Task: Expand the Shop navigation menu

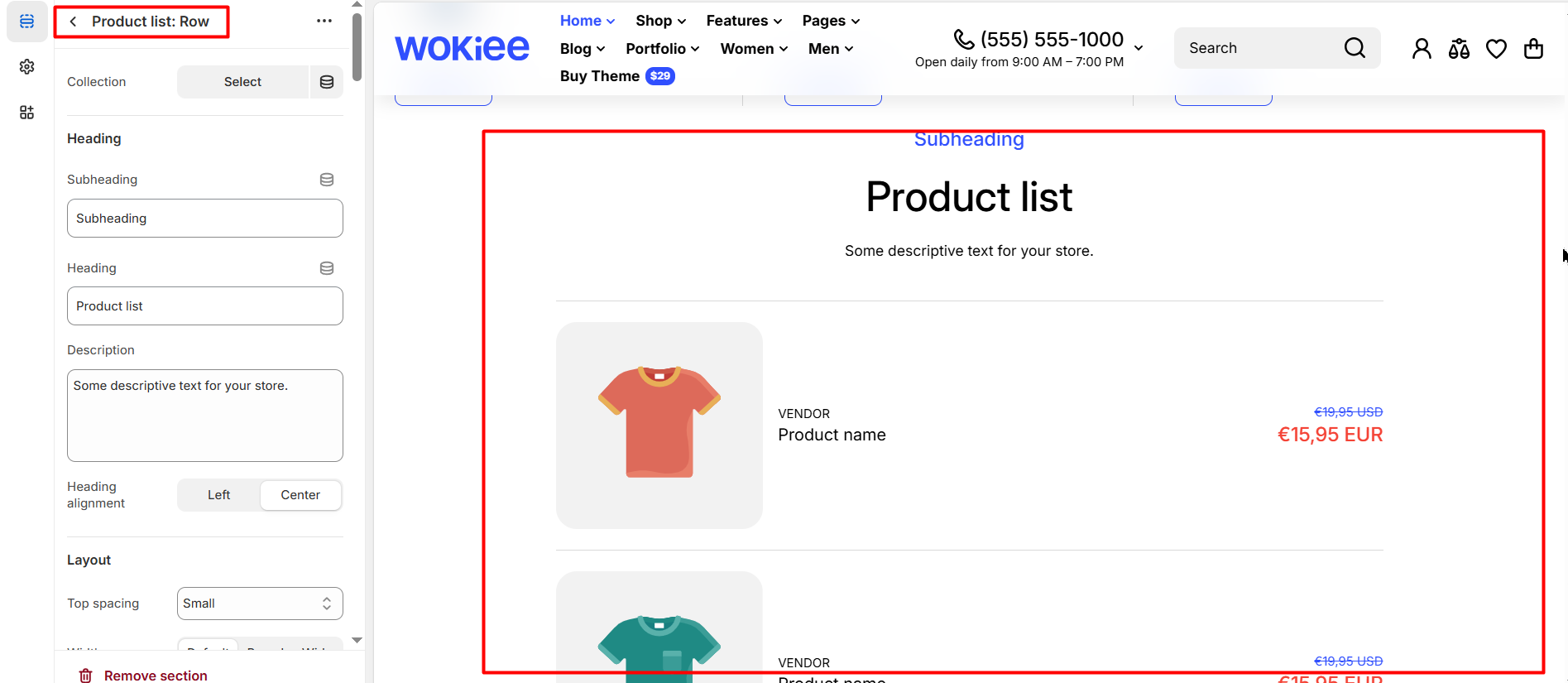Action: click(660, 21)
